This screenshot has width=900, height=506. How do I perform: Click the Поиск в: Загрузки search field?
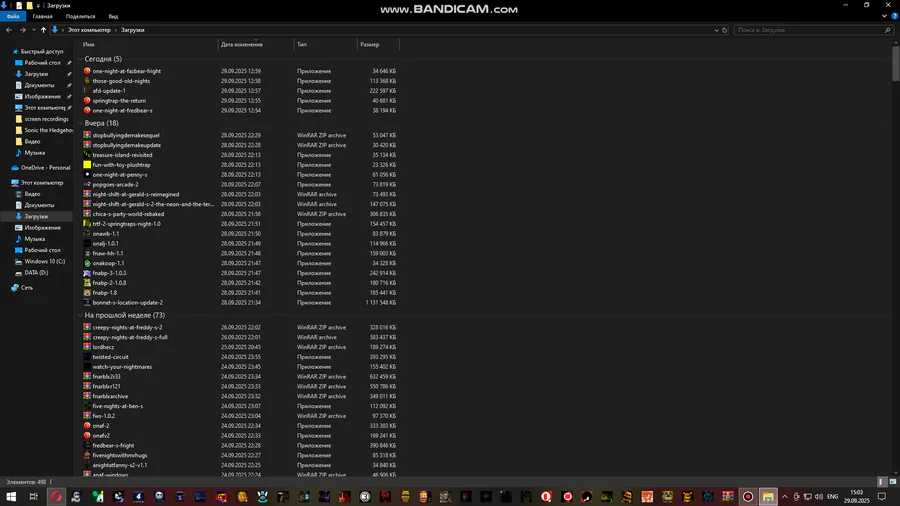(809, 30)
